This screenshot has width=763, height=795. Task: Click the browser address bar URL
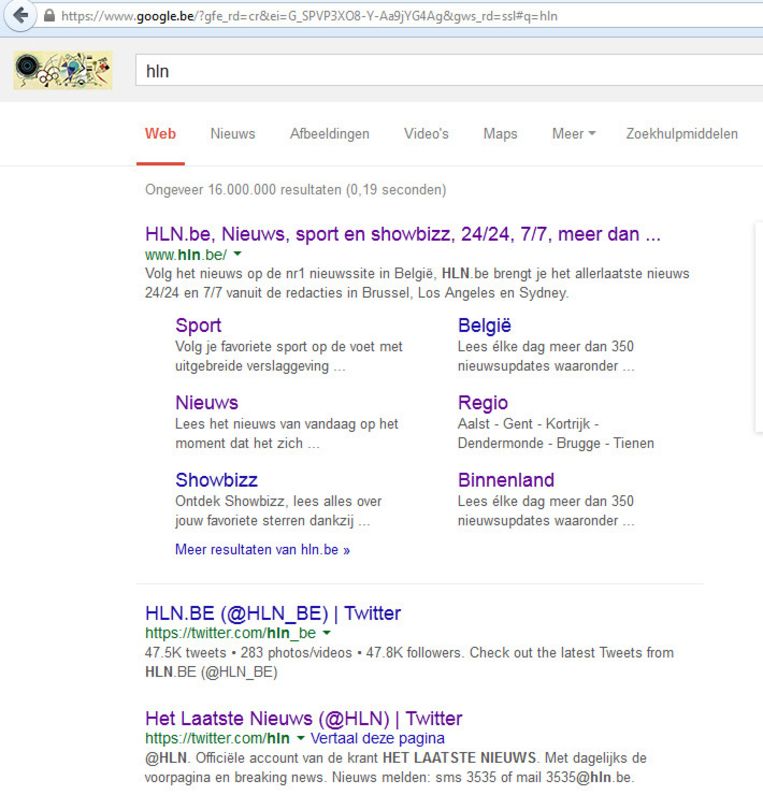point(309,16)
